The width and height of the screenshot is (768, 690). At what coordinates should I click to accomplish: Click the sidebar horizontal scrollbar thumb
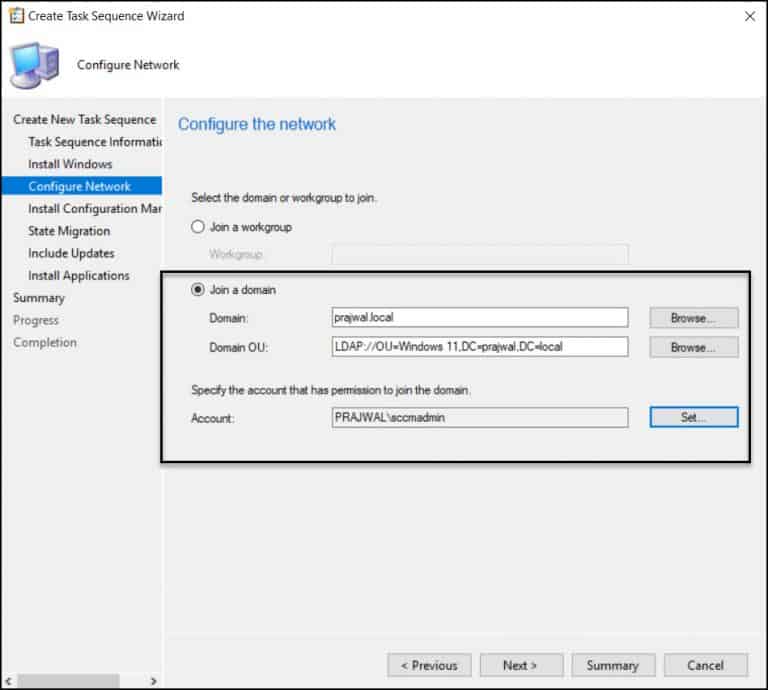tap(69, 681)
